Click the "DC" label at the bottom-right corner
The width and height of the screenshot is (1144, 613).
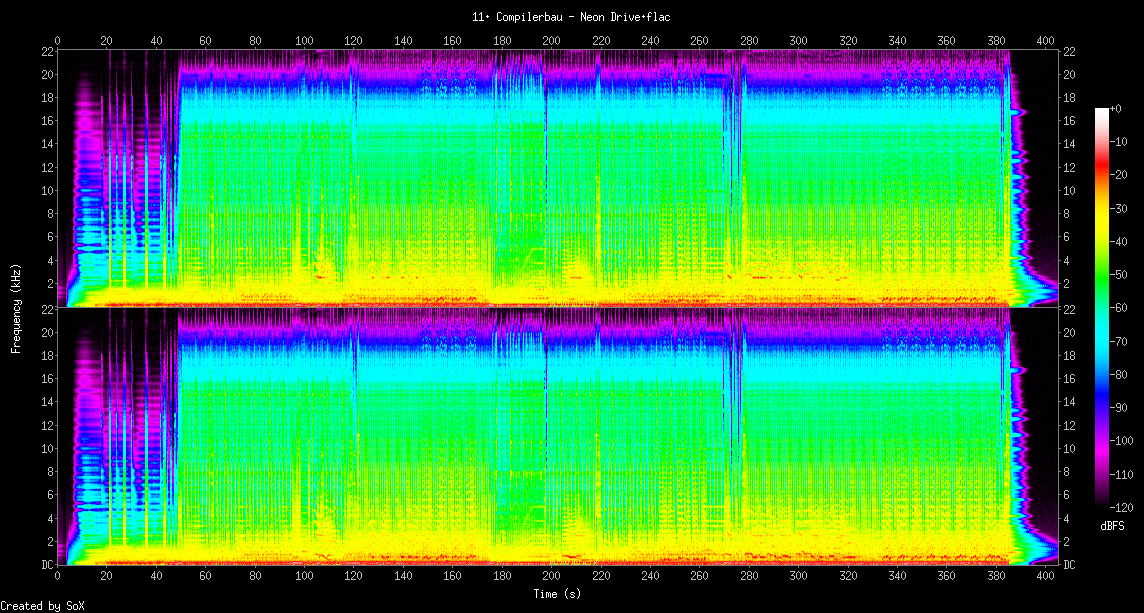click(x=1068, y=565)
